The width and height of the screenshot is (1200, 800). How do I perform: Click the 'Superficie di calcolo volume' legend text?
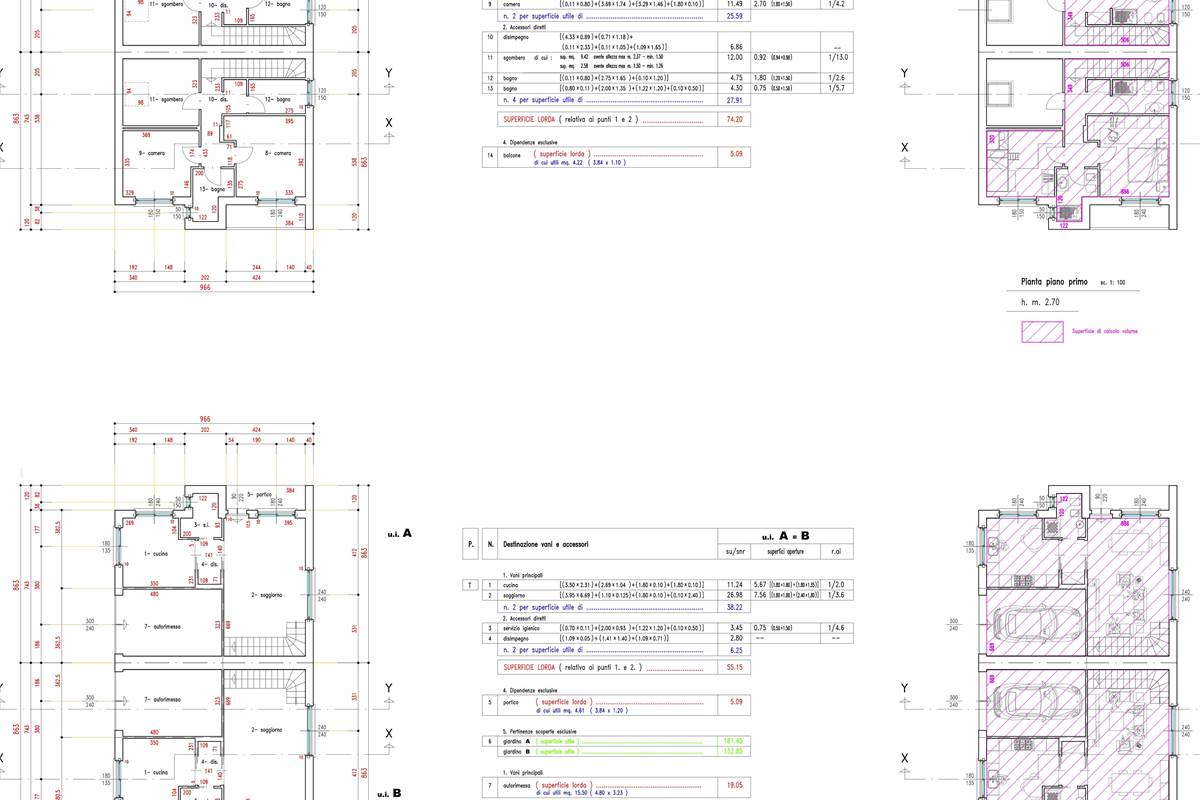pyautogui.click(x=1104, y=331)
